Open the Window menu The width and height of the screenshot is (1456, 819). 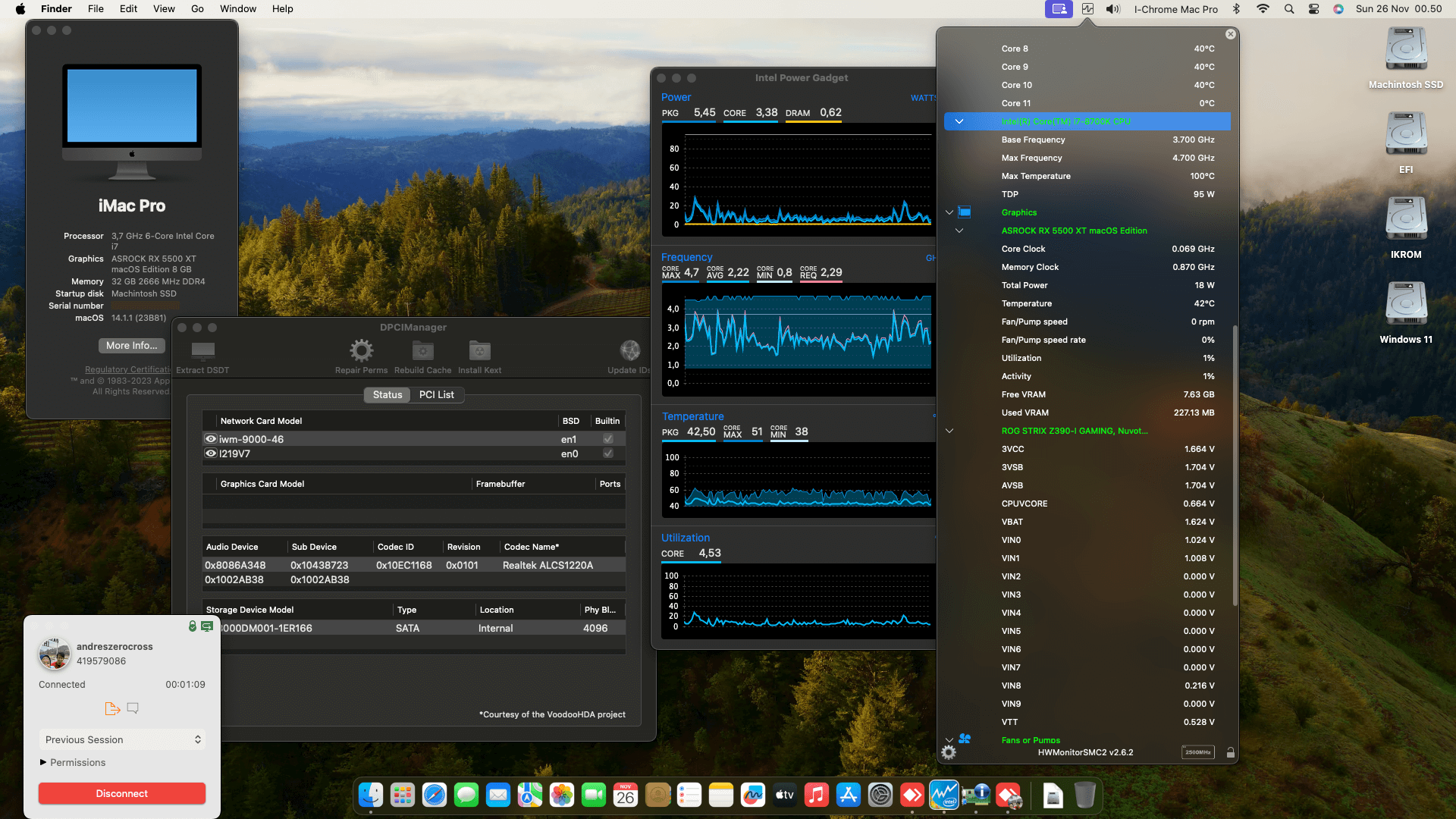238,9
